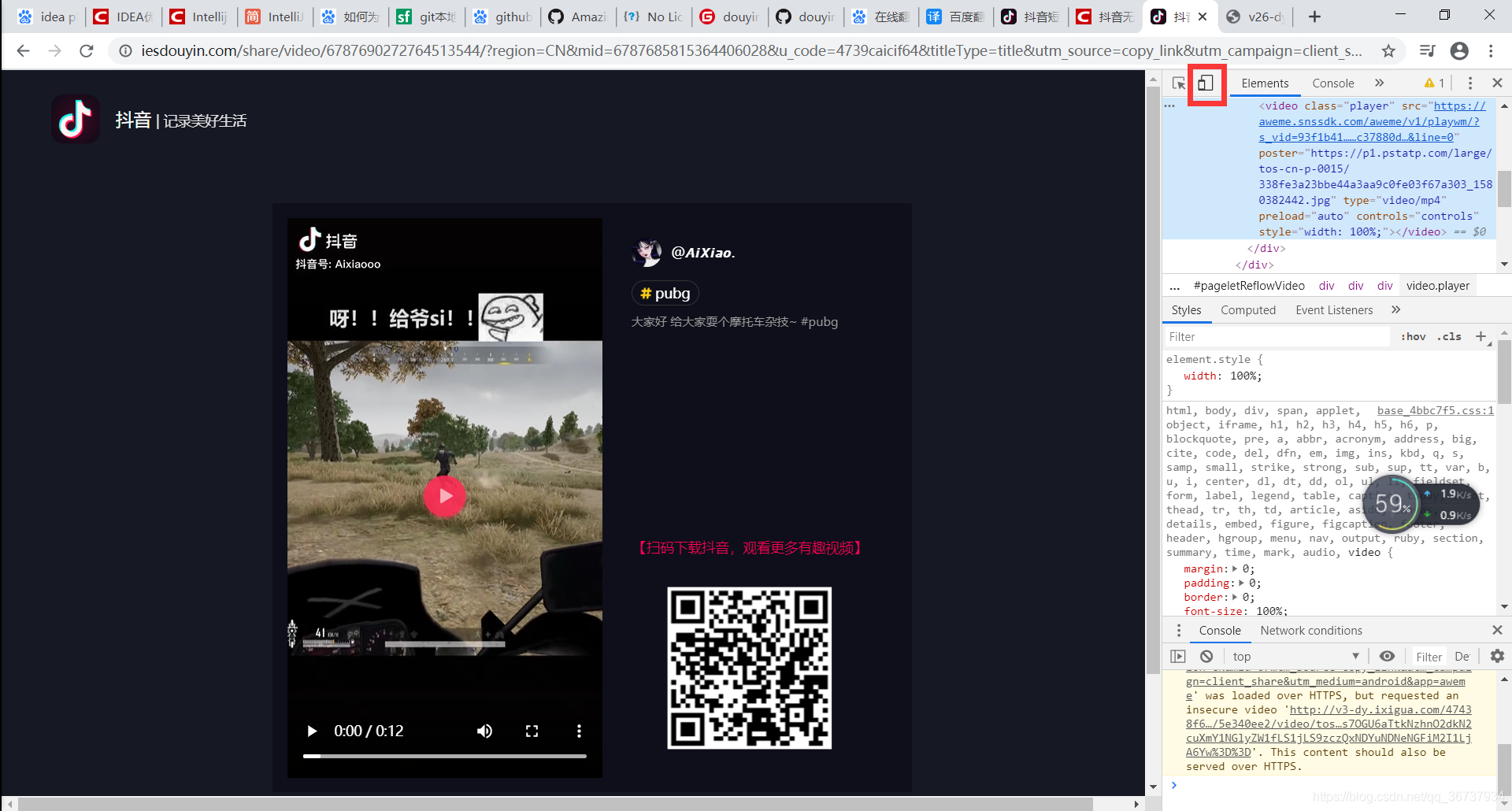Focus the Styles Filter input field

[x=1276, y=336]
